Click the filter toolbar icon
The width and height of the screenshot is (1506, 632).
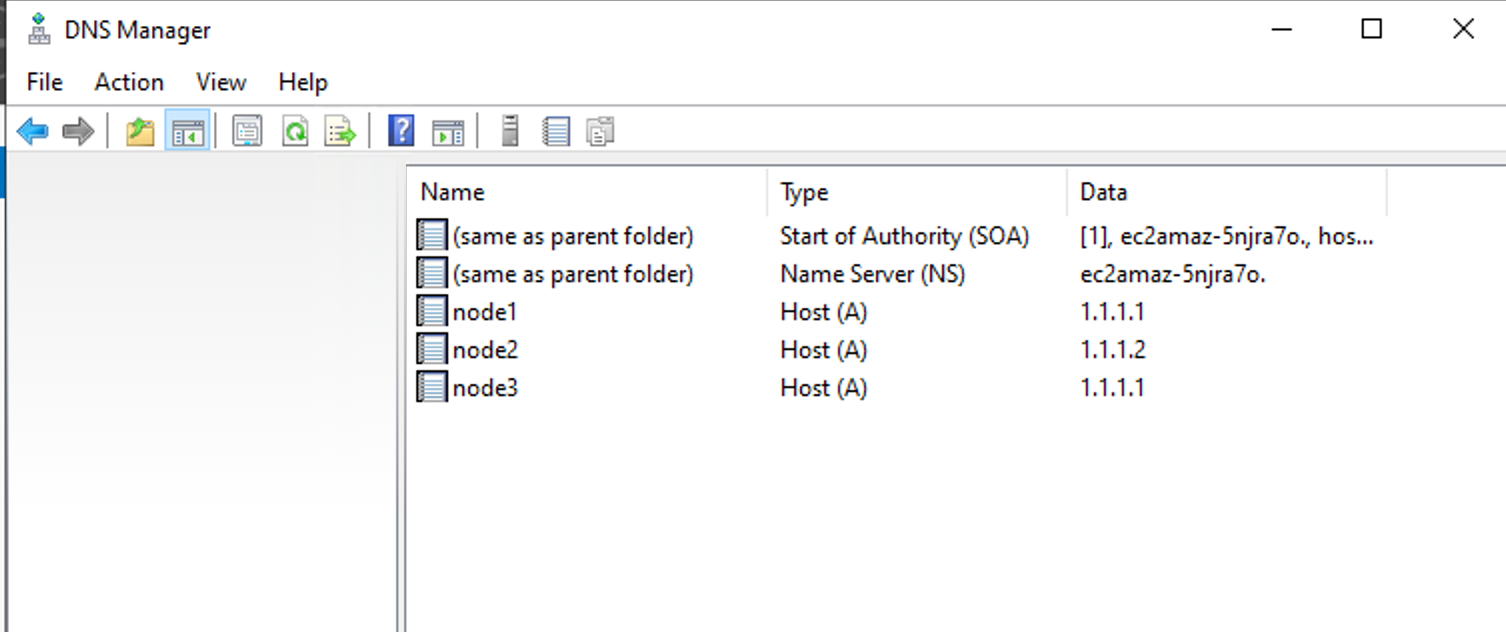click(x=600, y=130)
